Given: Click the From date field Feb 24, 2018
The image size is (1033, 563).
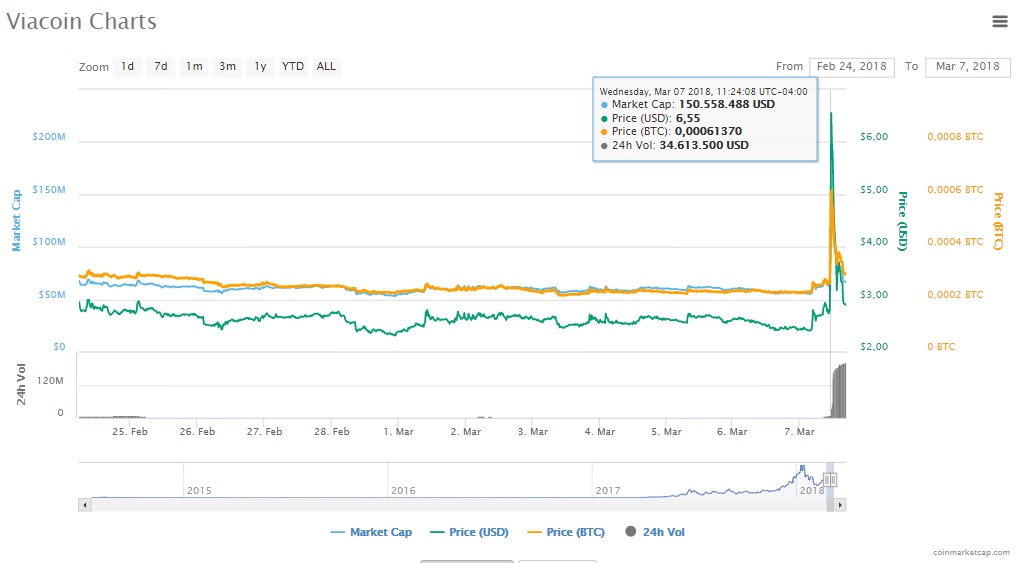Looking at the screenshot, I should tap(852, 67).
